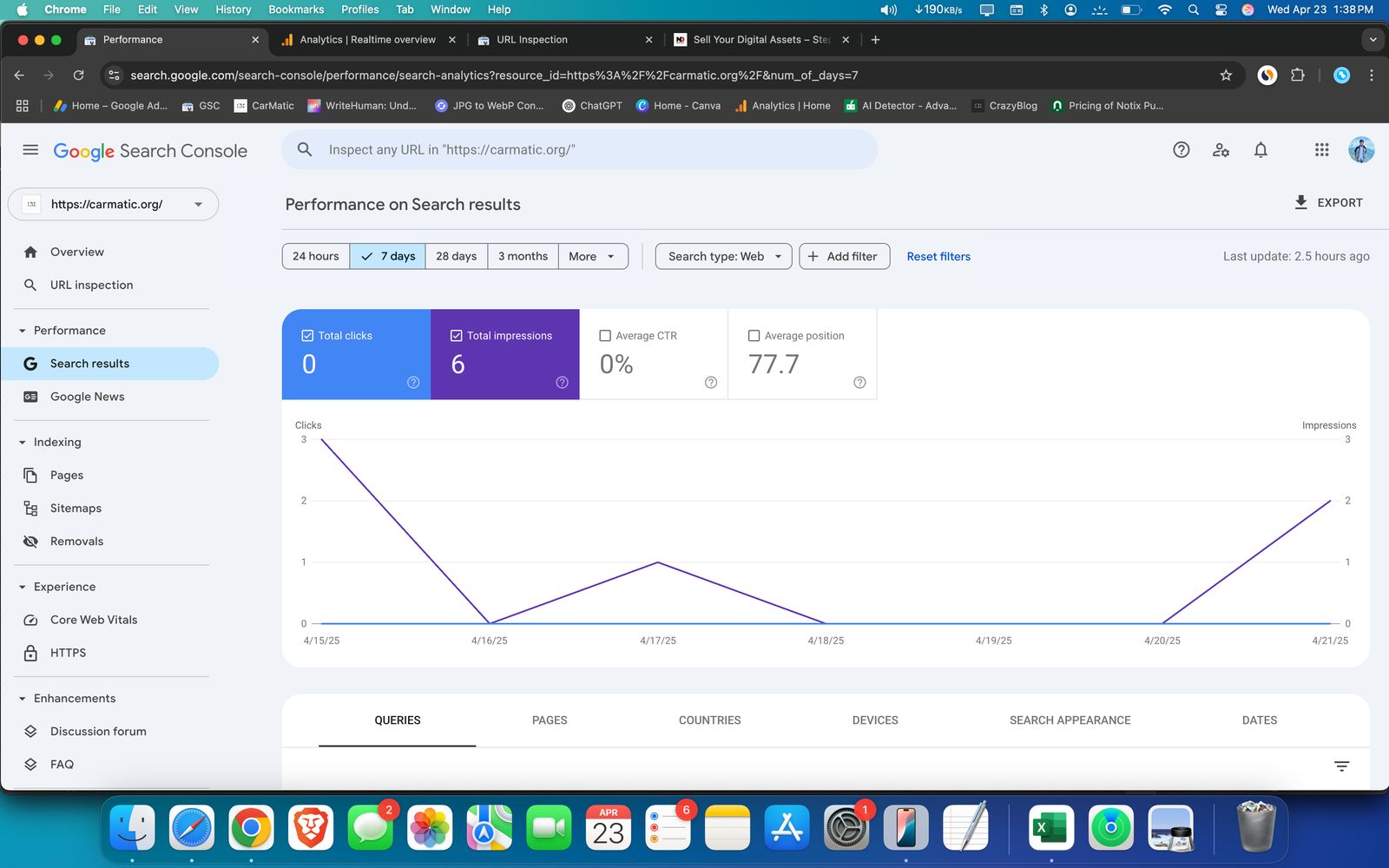
Task: Reload the page in Chrome
Action: pos(78,76)
